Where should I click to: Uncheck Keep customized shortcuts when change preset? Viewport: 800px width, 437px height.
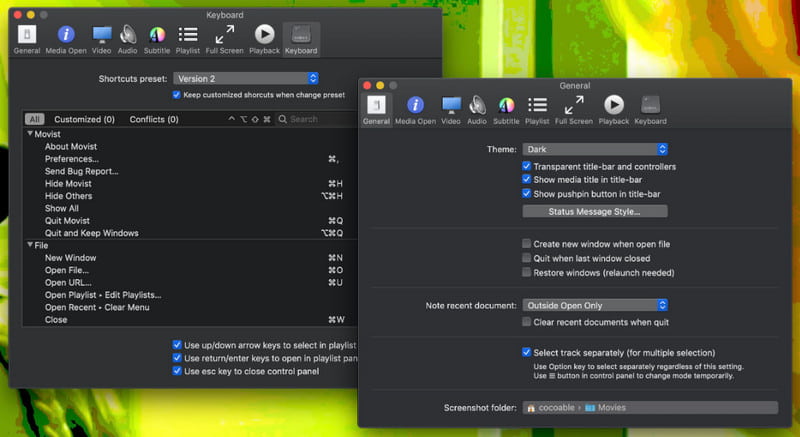tap(177, 95)
